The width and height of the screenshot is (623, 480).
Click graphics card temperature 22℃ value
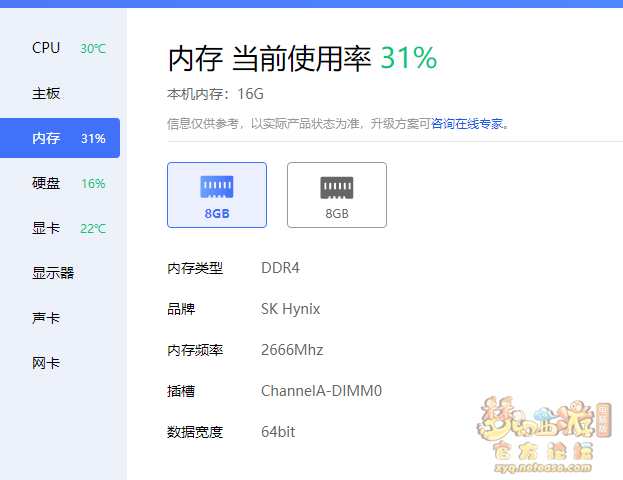93,228
